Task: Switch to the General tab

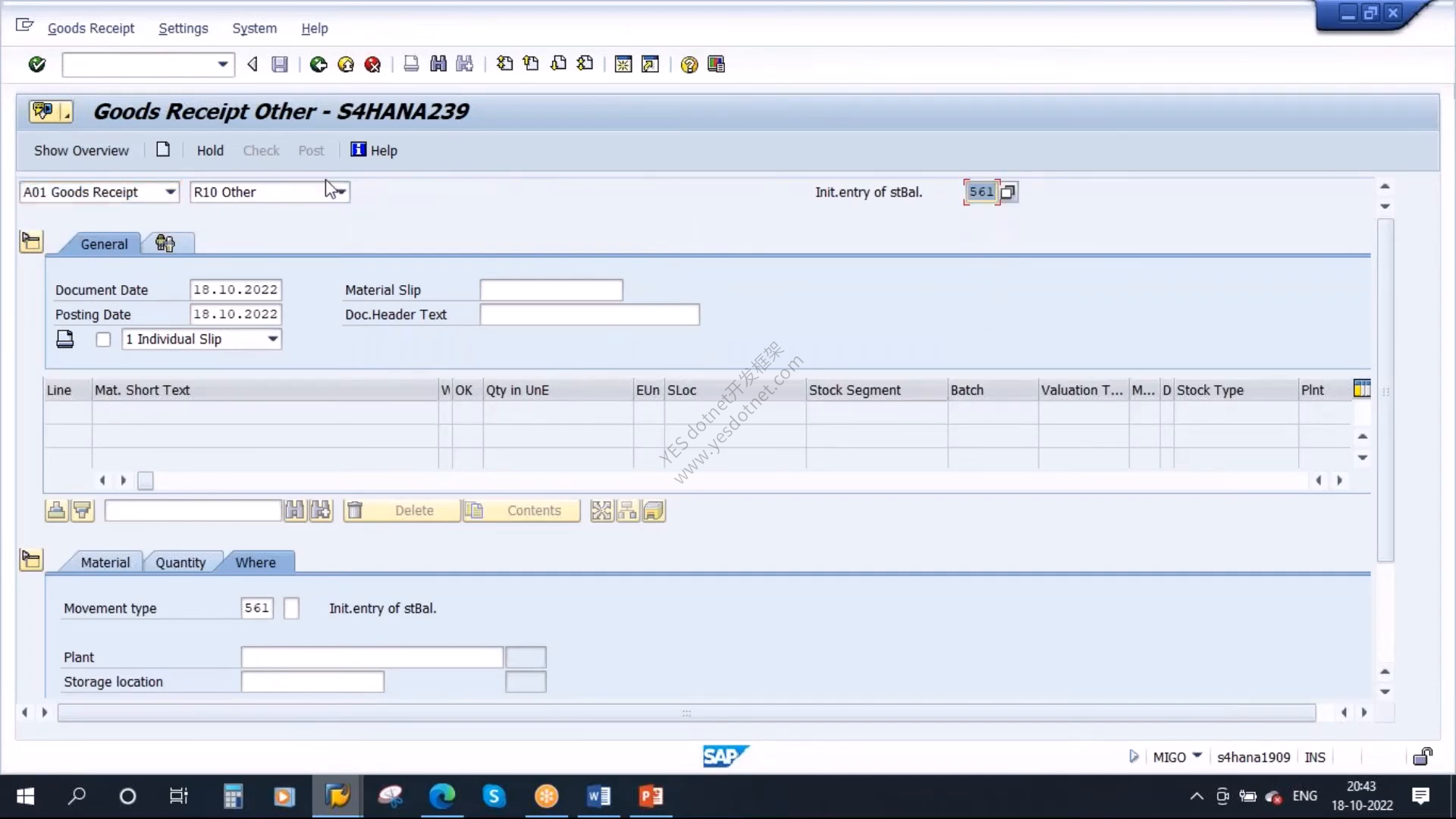Action: coord(104,244)
